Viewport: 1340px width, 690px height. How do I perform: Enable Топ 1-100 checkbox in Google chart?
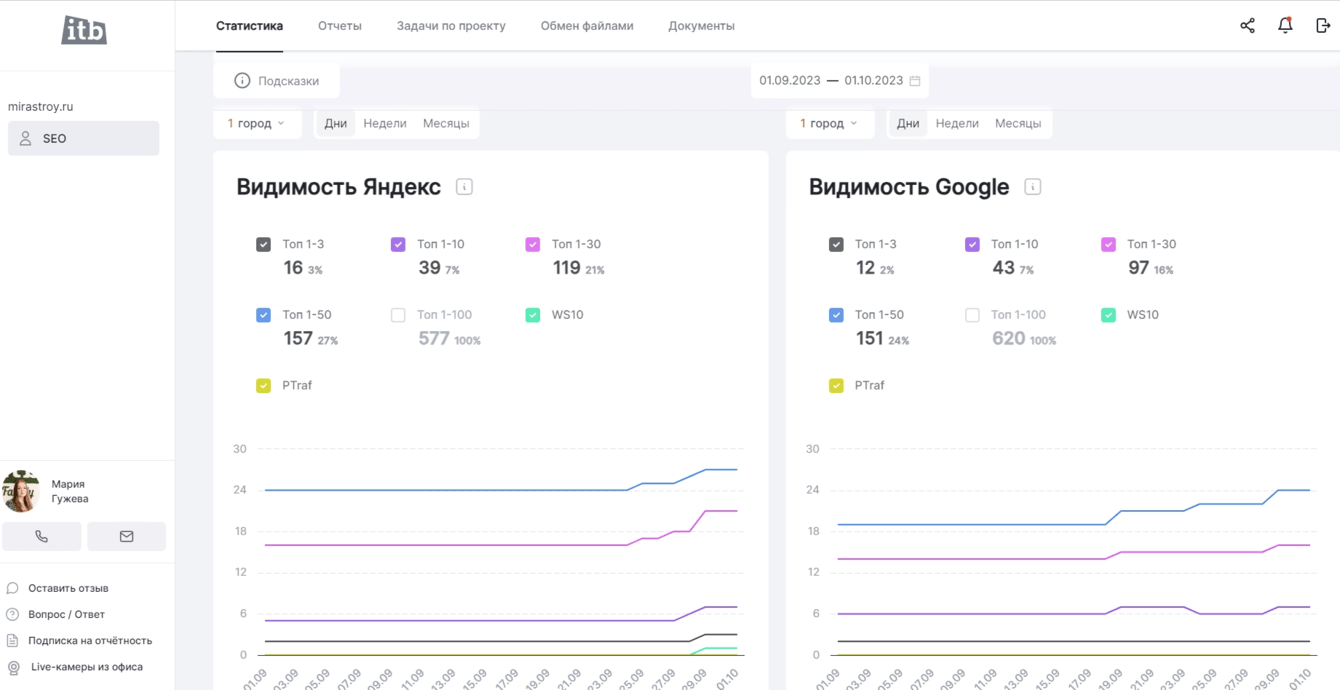(x=972, y=315)
